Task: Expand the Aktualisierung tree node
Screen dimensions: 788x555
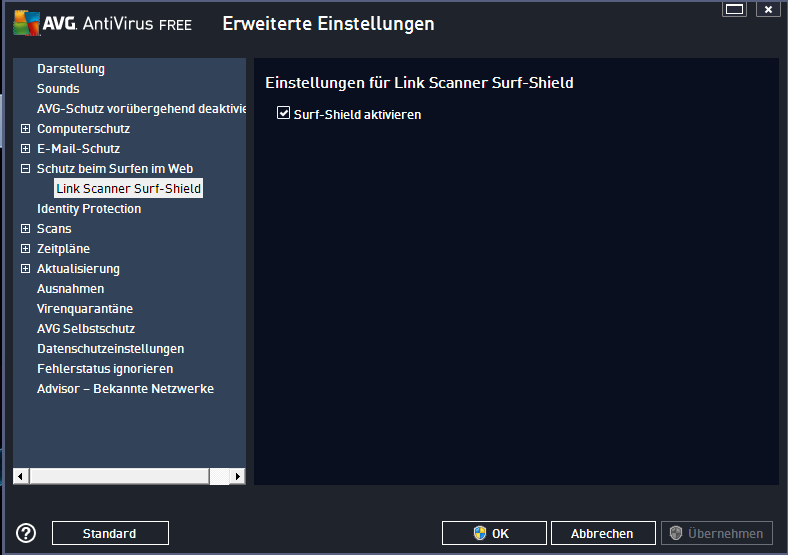Action: 25,268
